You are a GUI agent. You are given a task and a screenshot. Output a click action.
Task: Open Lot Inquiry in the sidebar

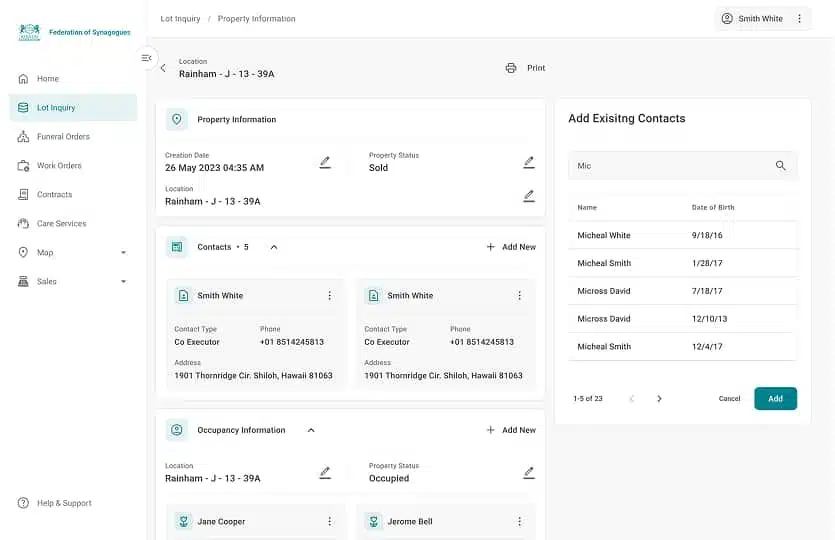click(73, 108)
